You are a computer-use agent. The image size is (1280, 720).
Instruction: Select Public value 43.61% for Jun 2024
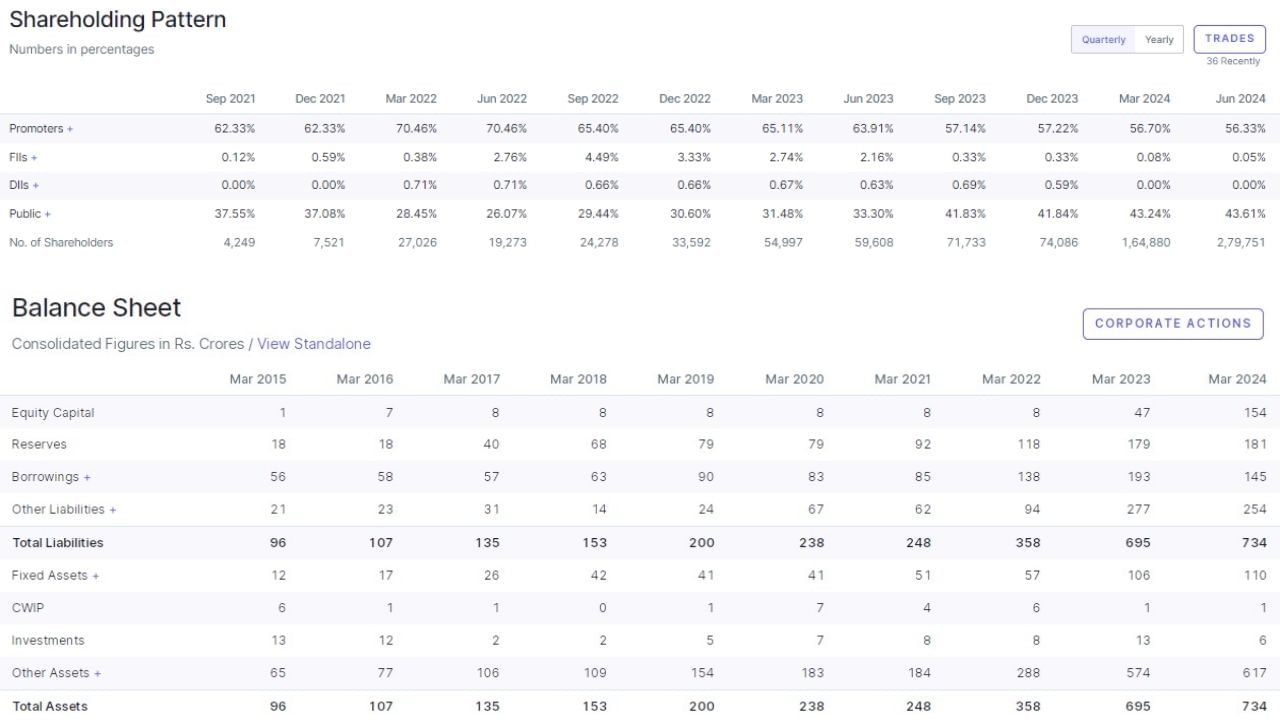pos(1245,214)
